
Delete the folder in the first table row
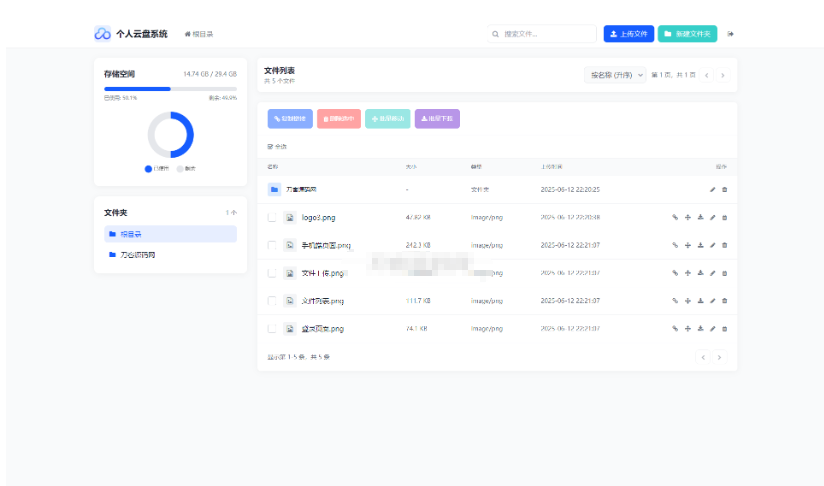click(x=725, y=189)
